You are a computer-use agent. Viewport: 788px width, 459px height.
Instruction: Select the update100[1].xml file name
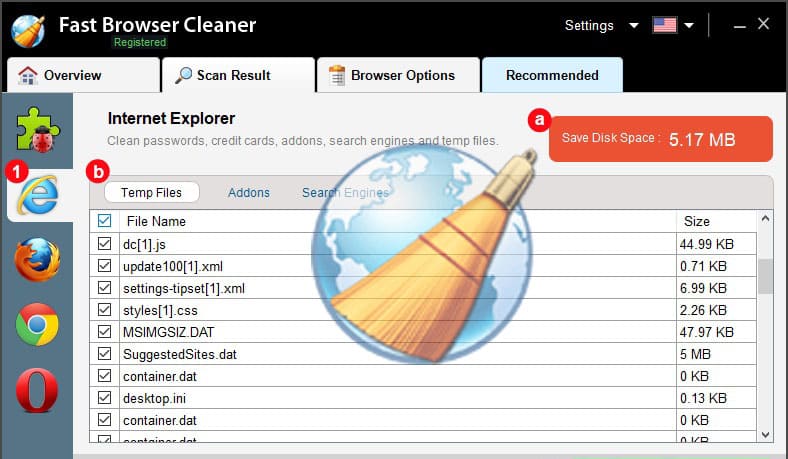(173, 266)
